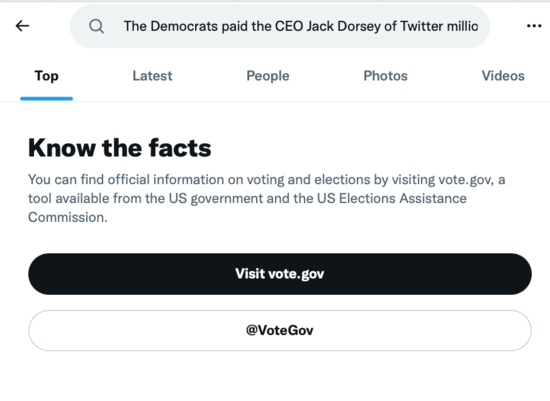Image resolution: width=550 pixels, height=401 pixels.
Task: Open the @VoteGov profile button
Action: point(280,330)
